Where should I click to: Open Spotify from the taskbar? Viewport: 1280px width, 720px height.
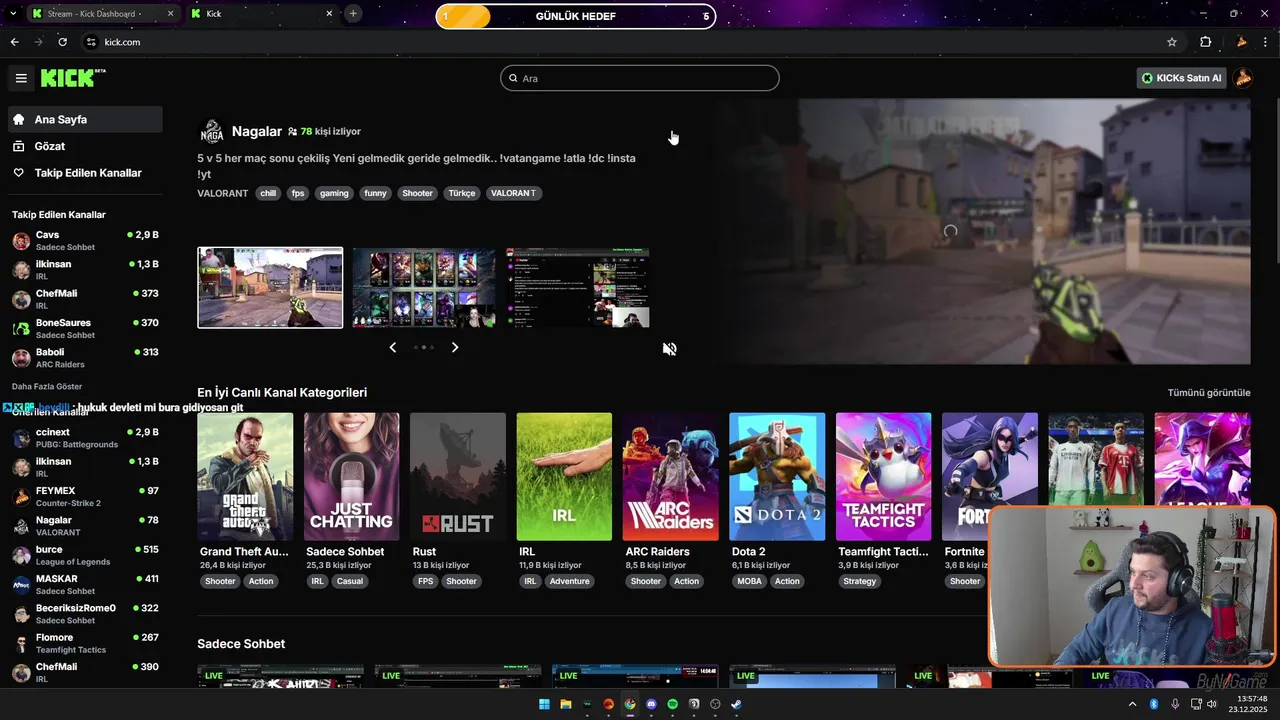672,704
